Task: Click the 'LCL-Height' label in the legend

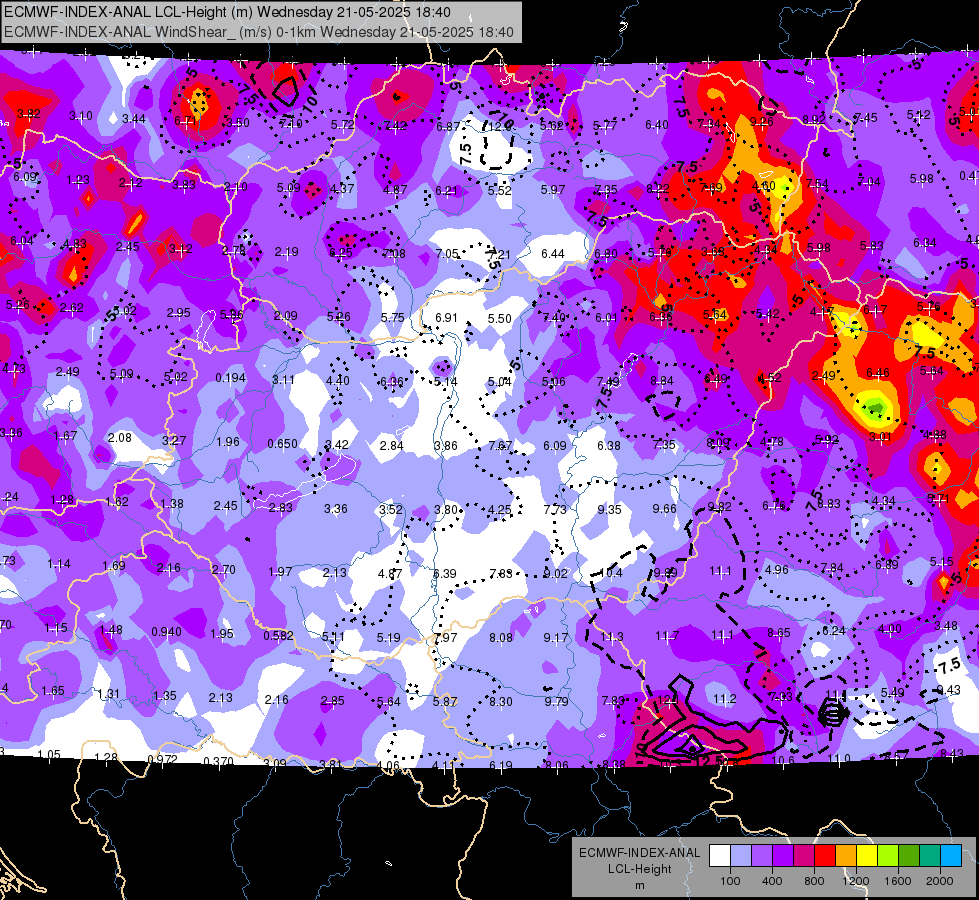Action: (639, 869)
